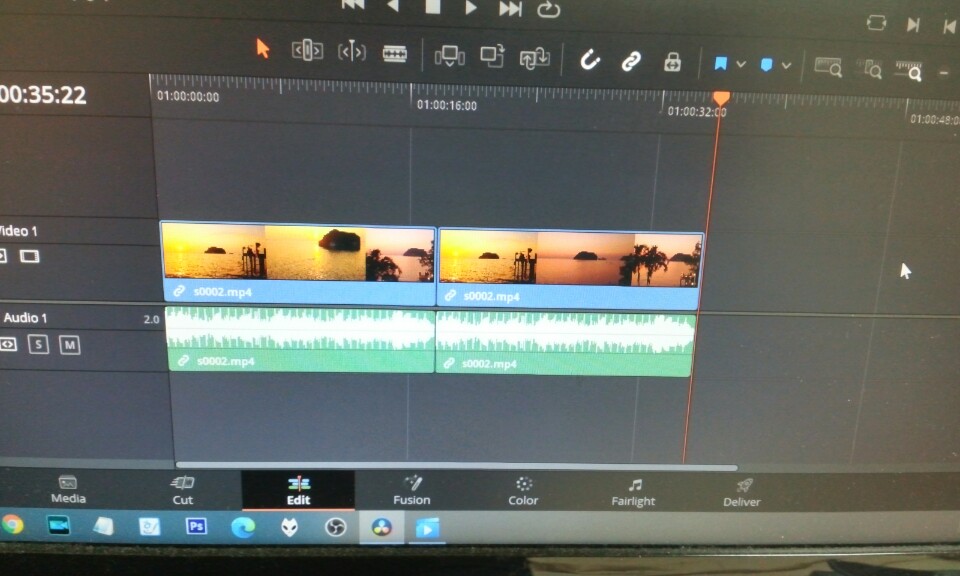Click the Stop transport button
Screen dimensions: 960x576
[433, 6]
